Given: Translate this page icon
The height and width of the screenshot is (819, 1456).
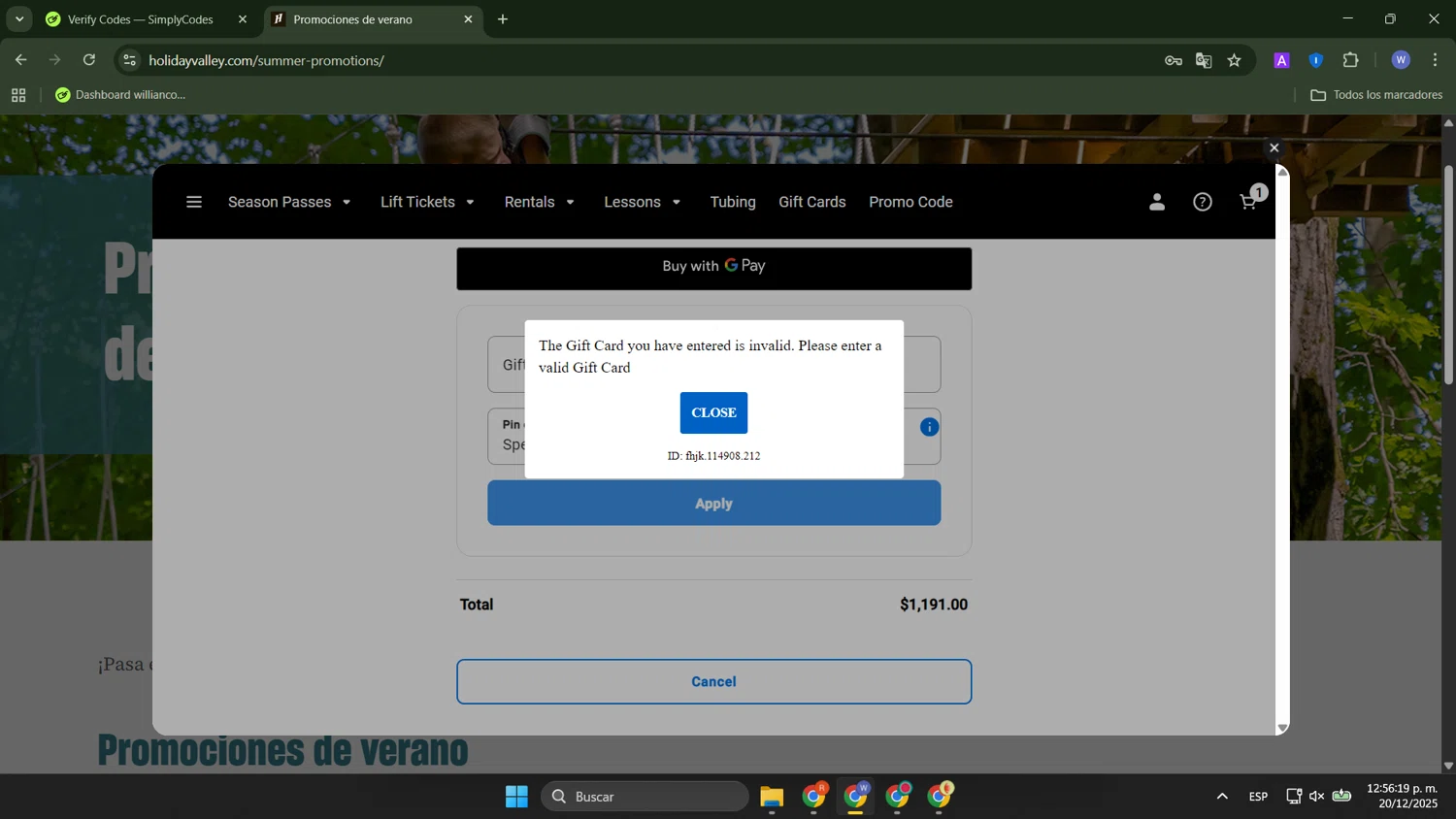Looking at the screenshot, I should (1204, 60).
